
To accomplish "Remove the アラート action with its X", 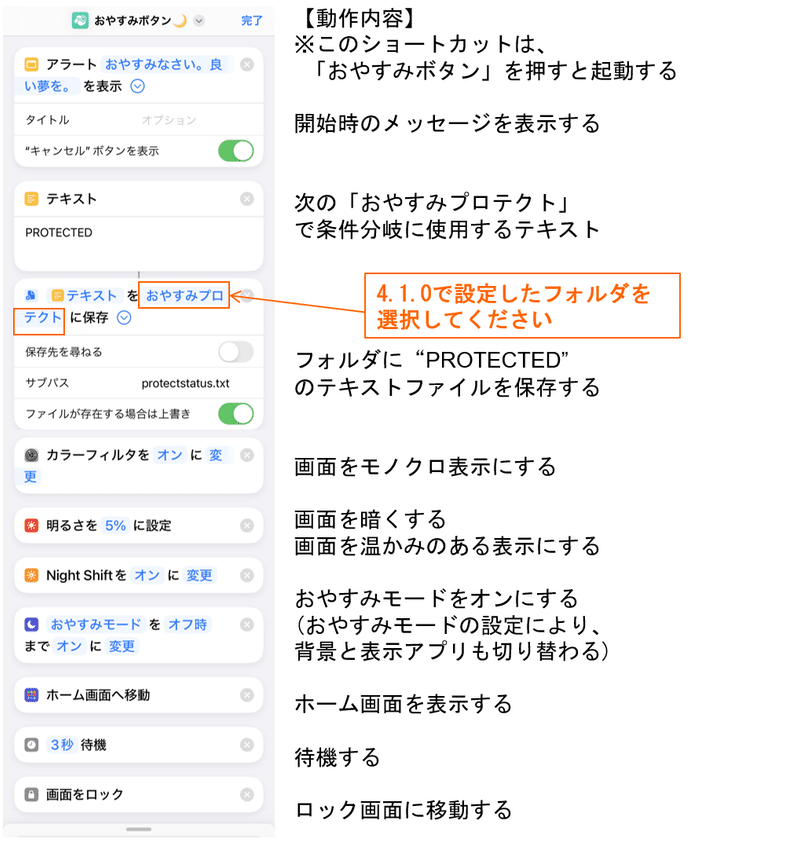I will 247,65.
